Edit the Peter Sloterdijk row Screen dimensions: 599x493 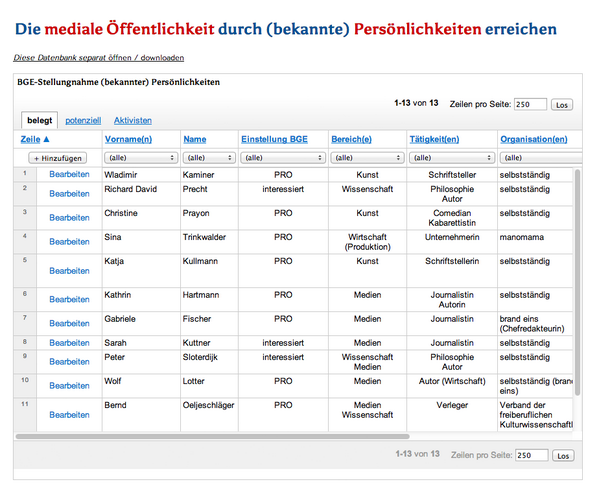pos(69,362)
